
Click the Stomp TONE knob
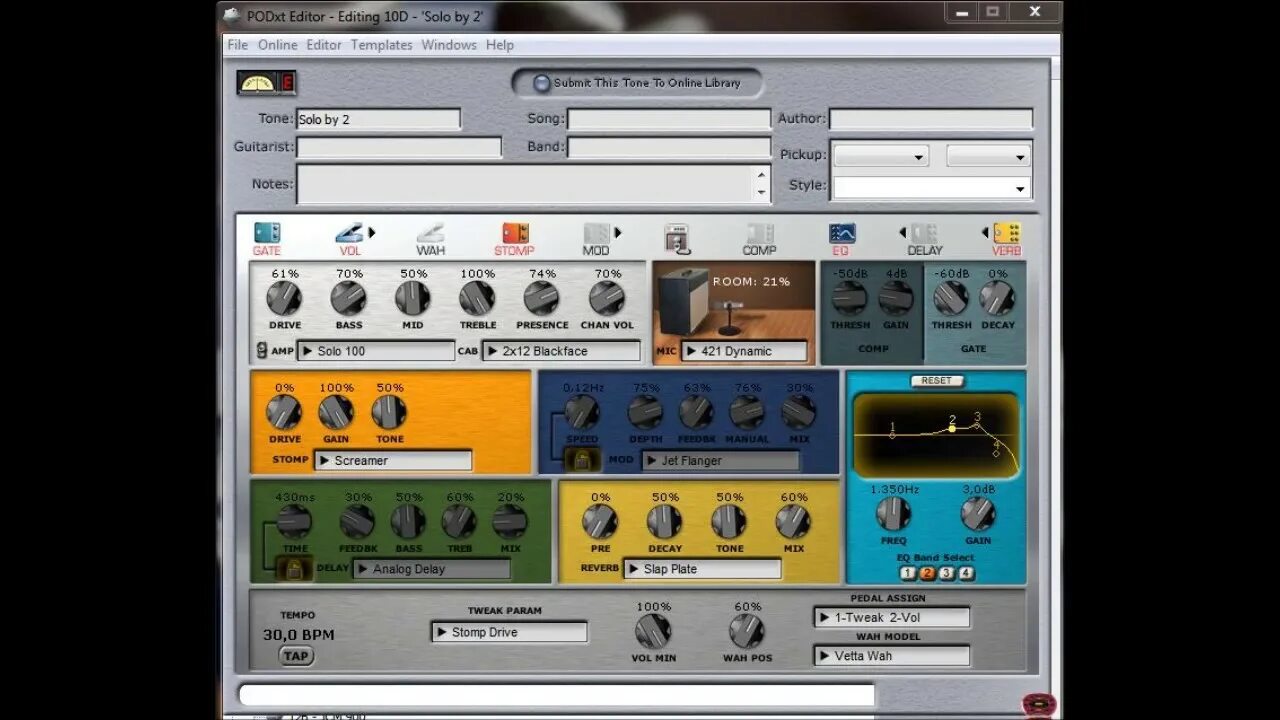pyautogui.click(x=389, y=412)
